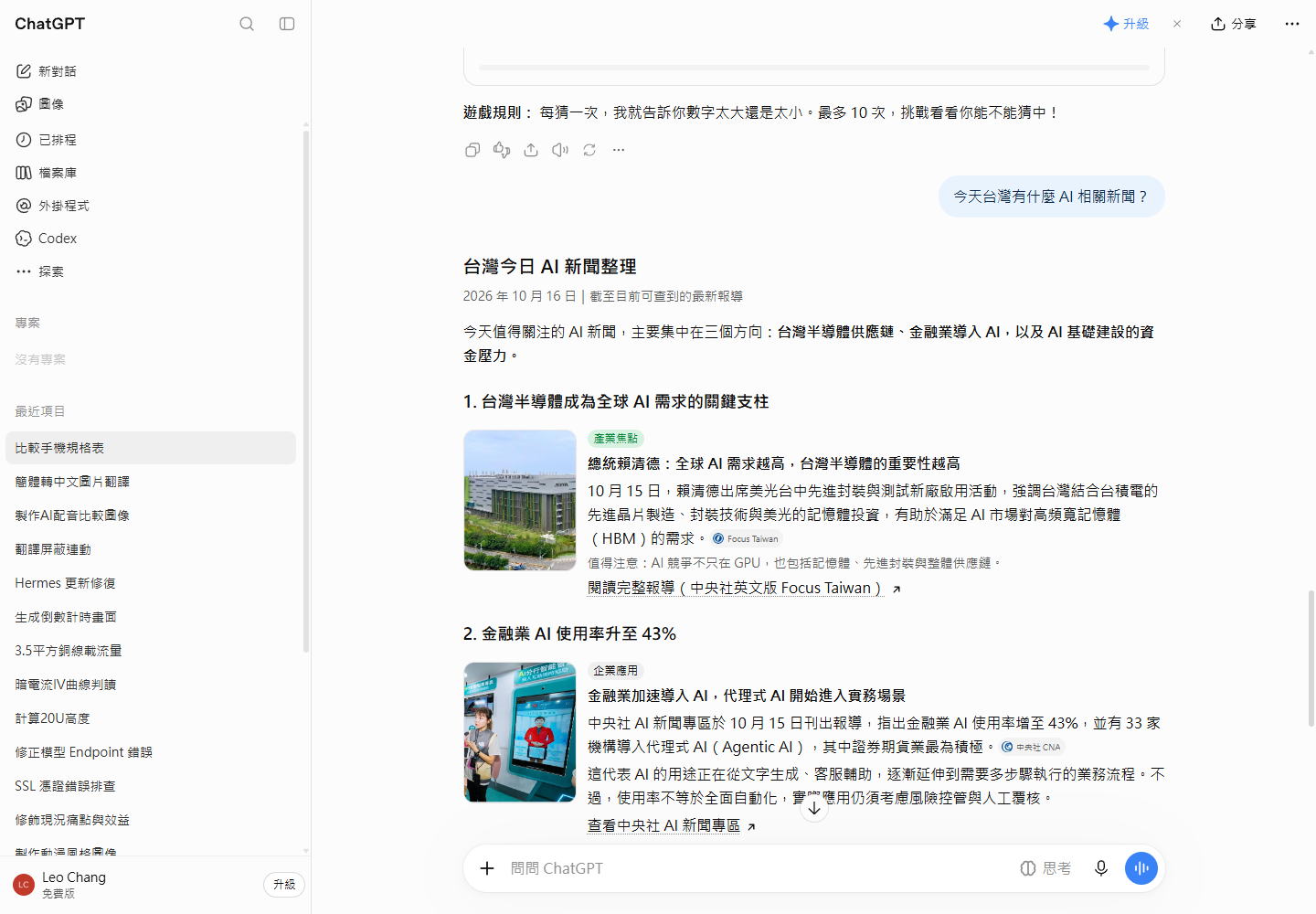The image size is (1316, 914).
Task: Click the 中央社 CNA source chip
Action: tap(1031, 748)
